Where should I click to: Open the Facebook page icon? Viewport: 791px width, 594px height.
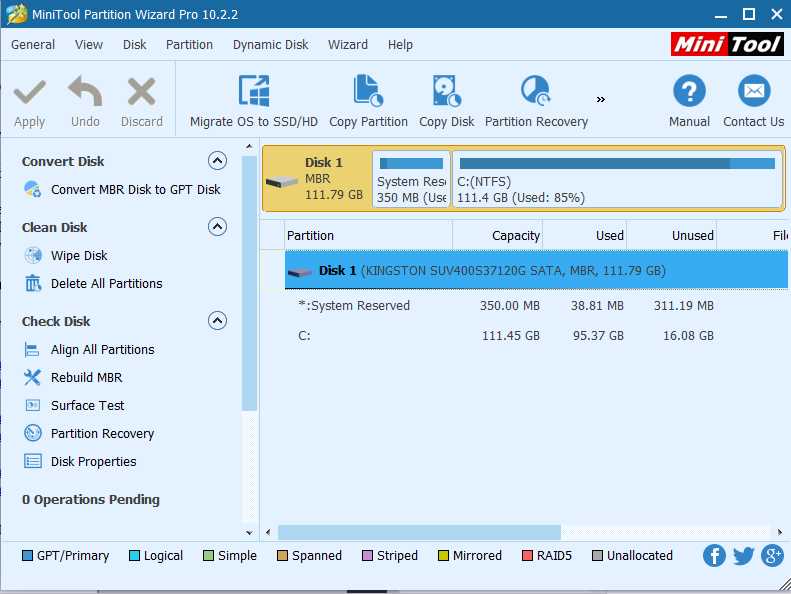[714, 556]
